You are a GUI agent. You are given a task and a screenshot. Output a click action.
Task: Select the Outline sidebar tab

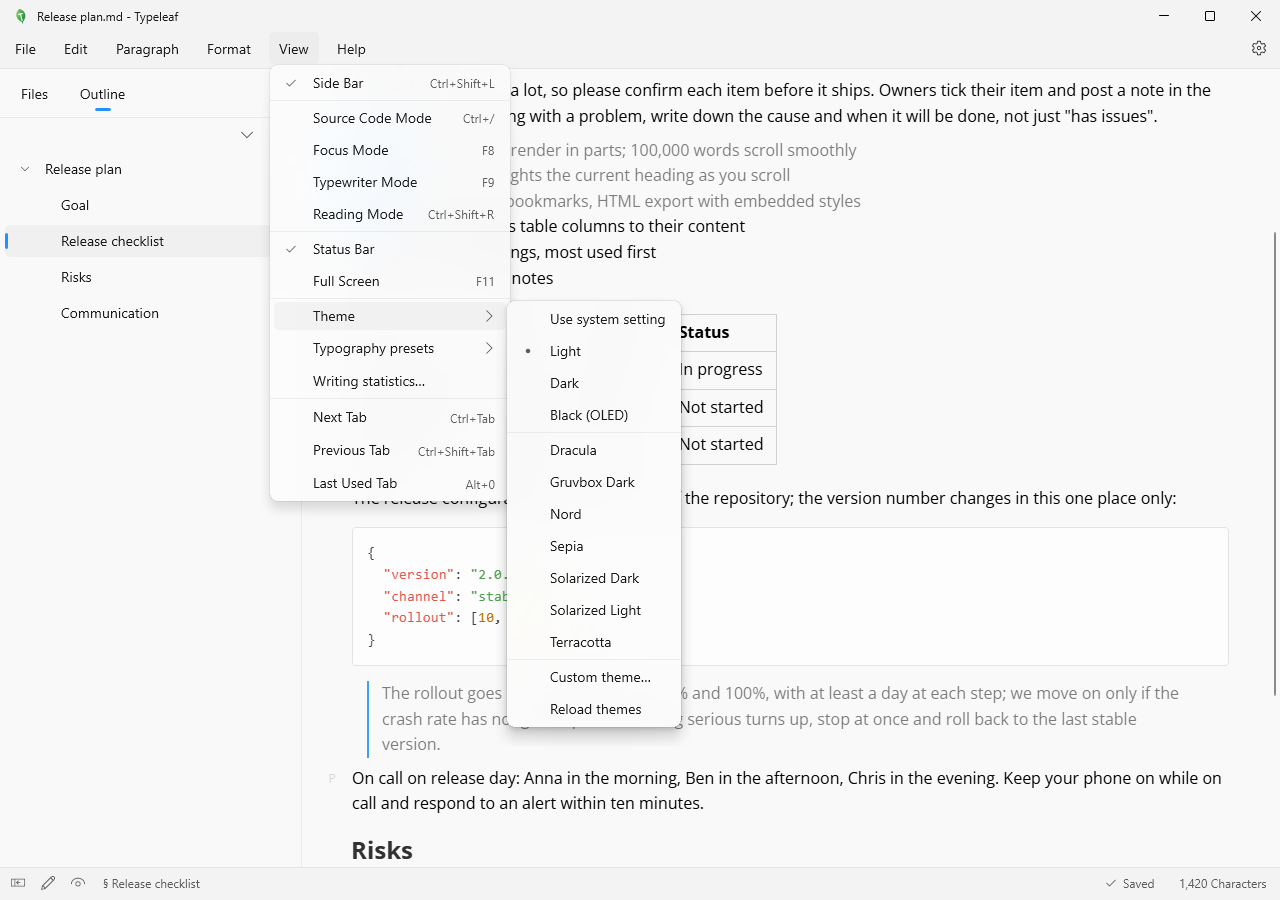point(103,94)
